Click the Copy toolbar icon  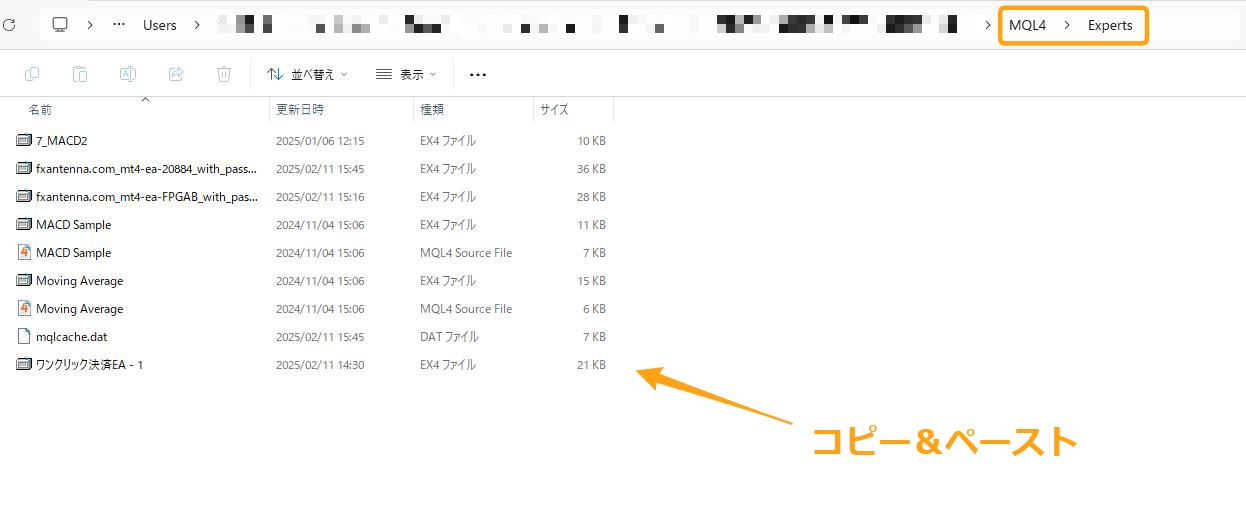(32, 74)
